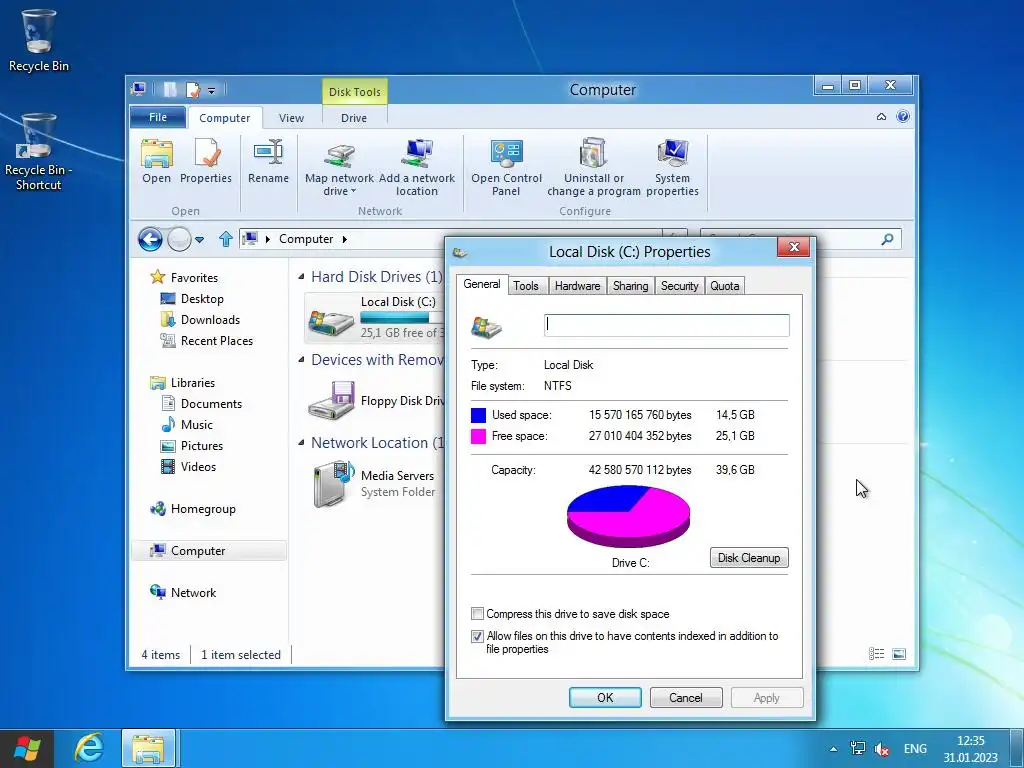This screenshot has height=768, width=1024.
Task: Switch to the View ribbon tab
Action: click(x=291, y=118)
